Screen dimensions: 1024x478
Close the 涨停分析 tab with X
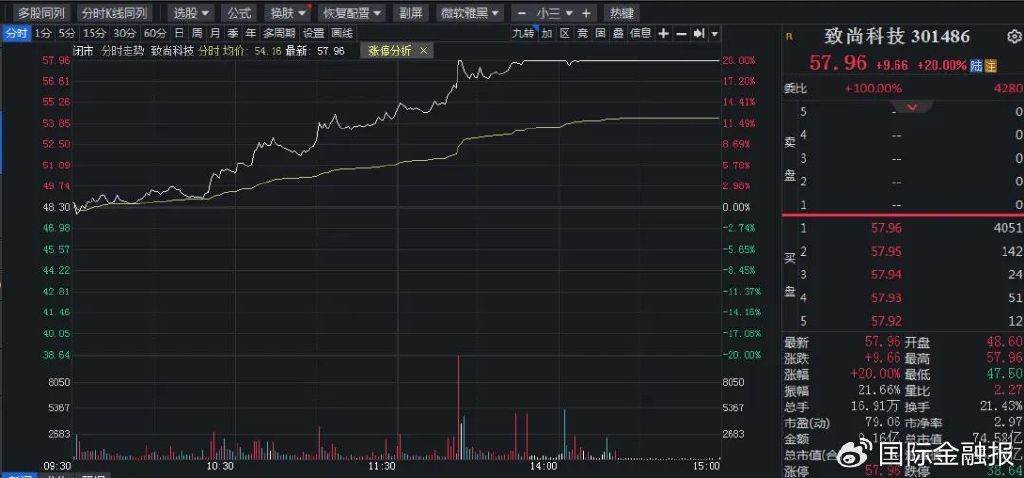[x=423, y=50]
